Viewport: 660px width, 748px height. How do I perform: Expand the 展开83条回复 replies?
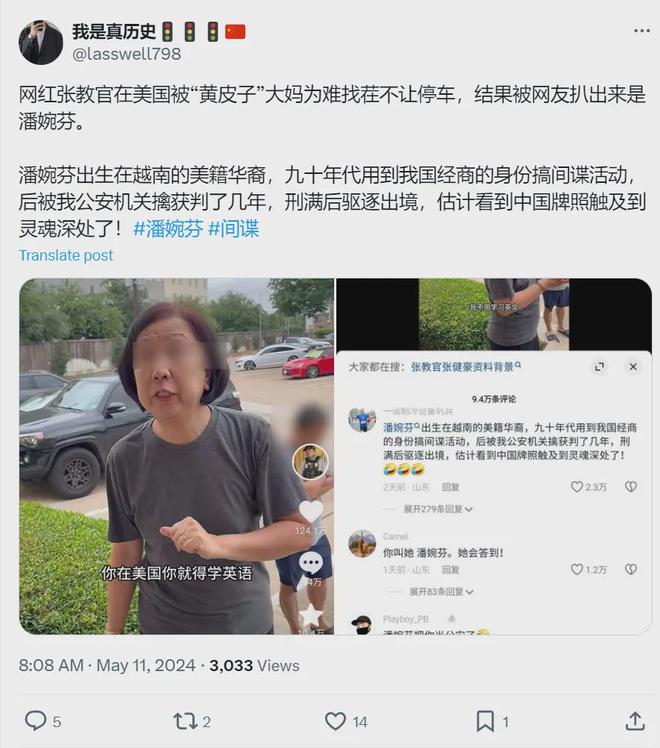[441, 592]
